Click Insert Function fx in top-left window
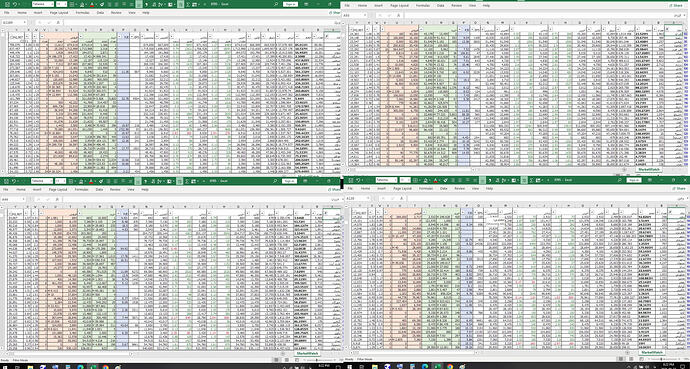This screenshot has width=690, height=369. (x=58, y=22)
